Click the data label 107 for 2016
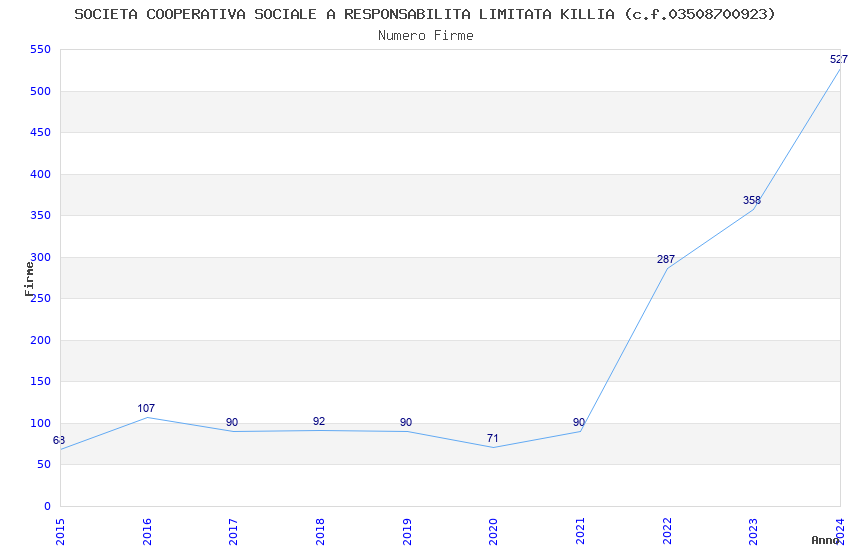Screen dimensions: 850x550 (x=146, y=409)
